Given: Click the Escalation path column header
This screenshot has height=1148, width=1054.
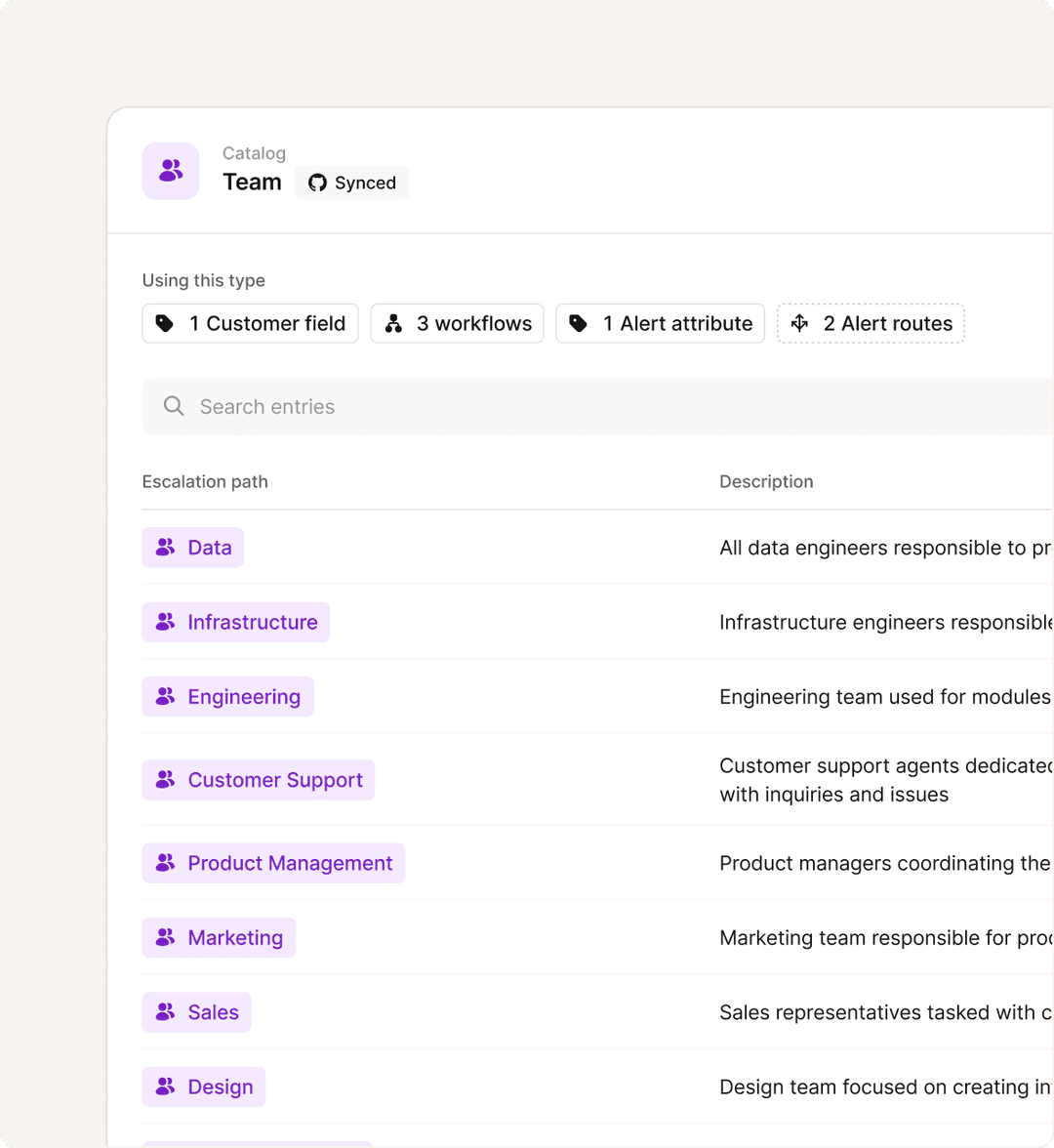Looking at the screenshot, I should (205, 481).
